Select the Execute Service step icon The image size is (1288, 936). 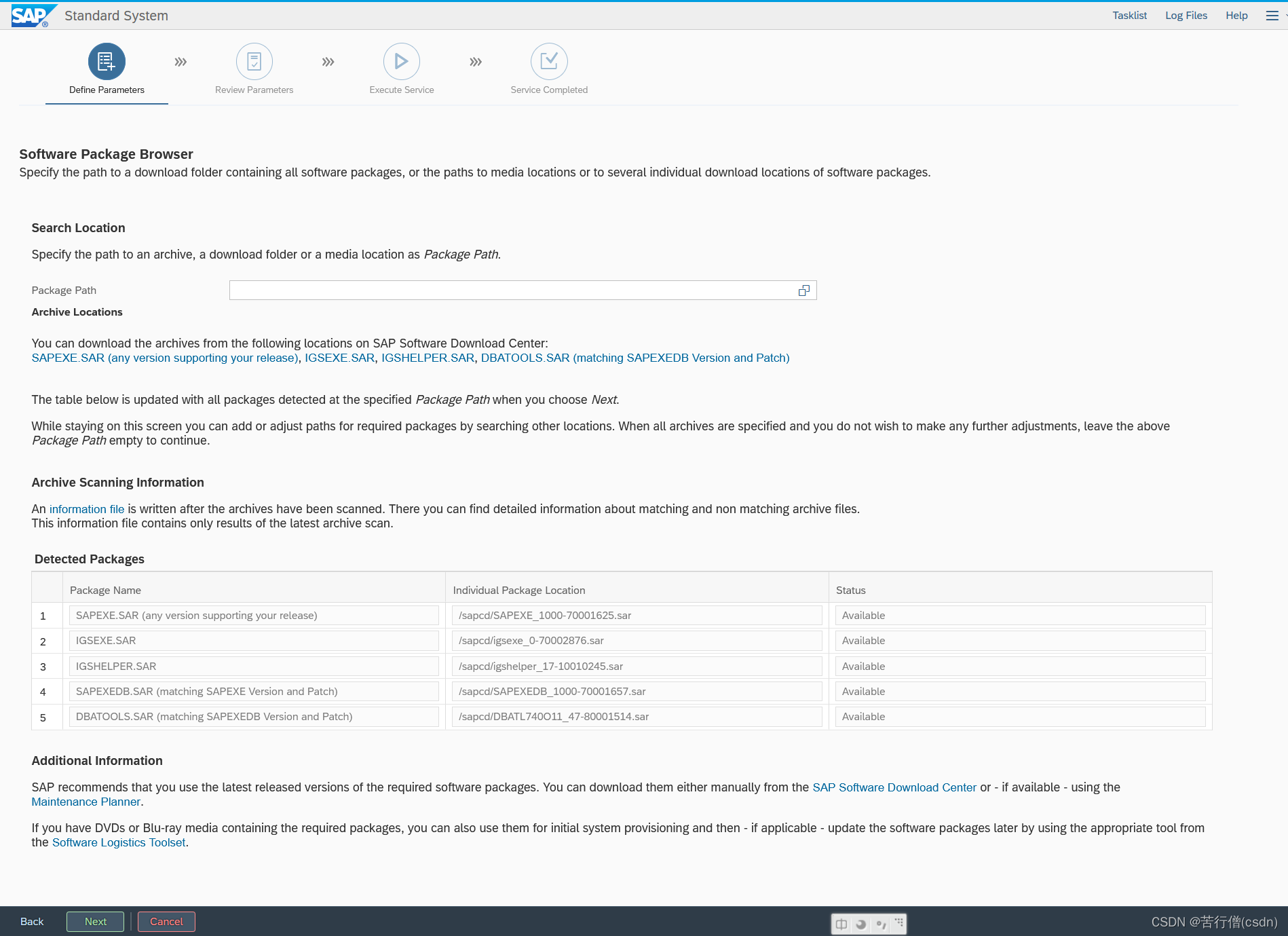pyautogui.click(x=402, y=62)
